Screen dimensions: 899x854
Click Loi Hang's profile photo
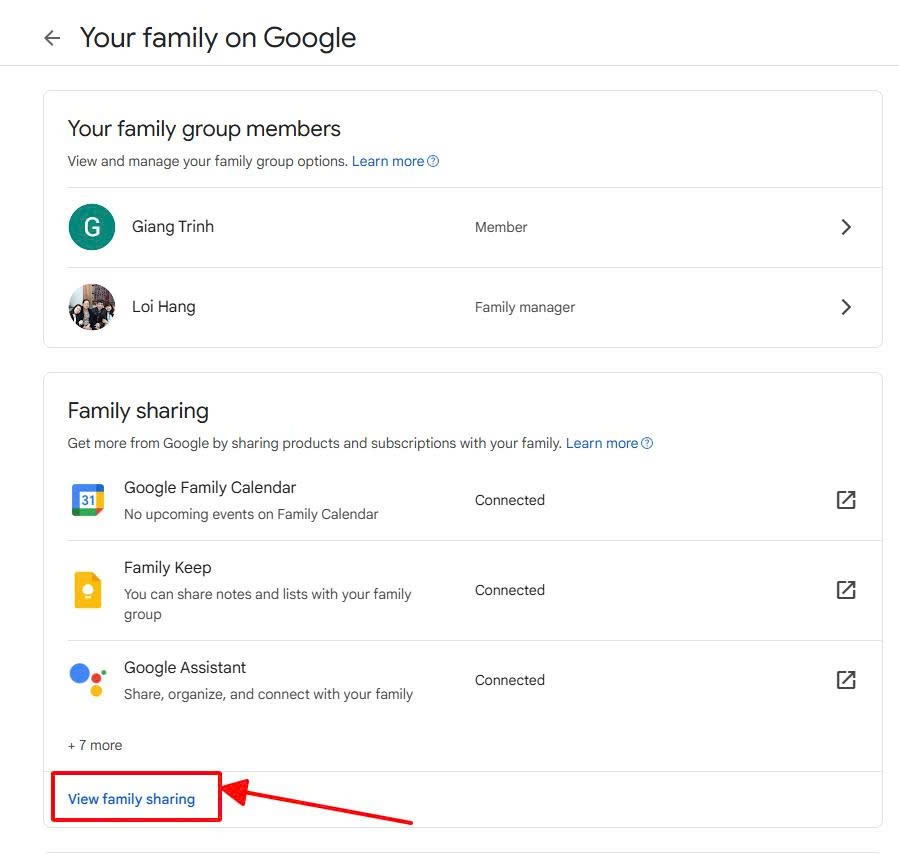[x=92, y=307]
